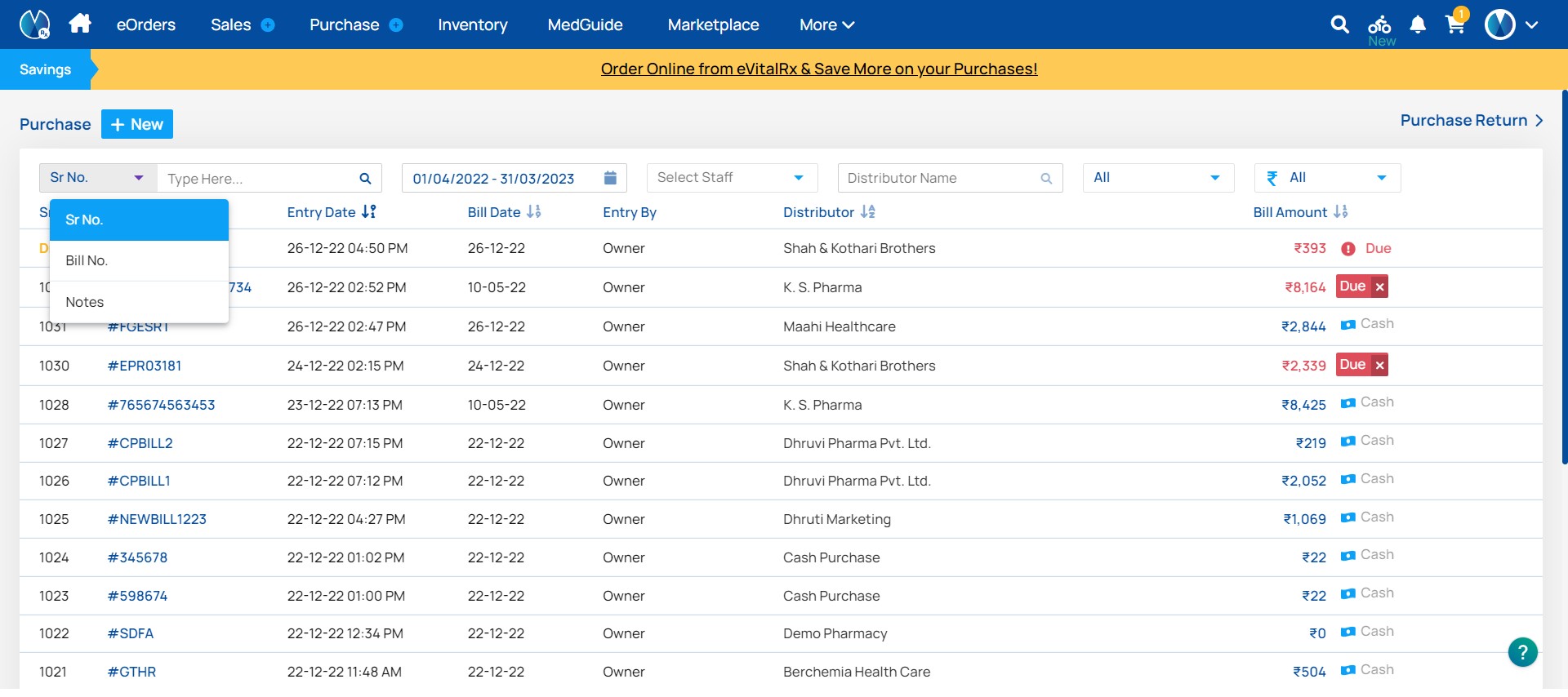Open the Savings tab
This screenshot has height=697, width=1568.
point(46,69)
